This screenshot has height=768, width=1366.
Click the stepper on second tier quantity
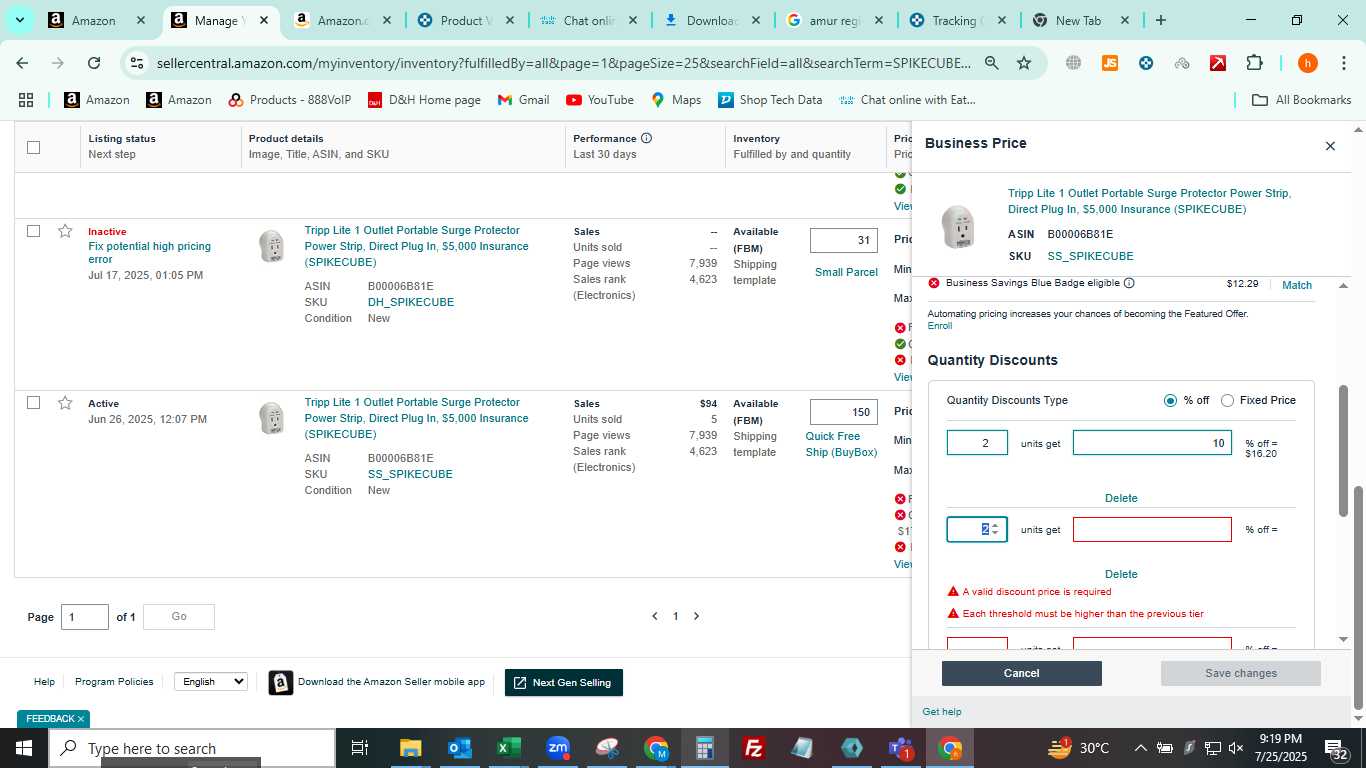(x=994, y=529)
